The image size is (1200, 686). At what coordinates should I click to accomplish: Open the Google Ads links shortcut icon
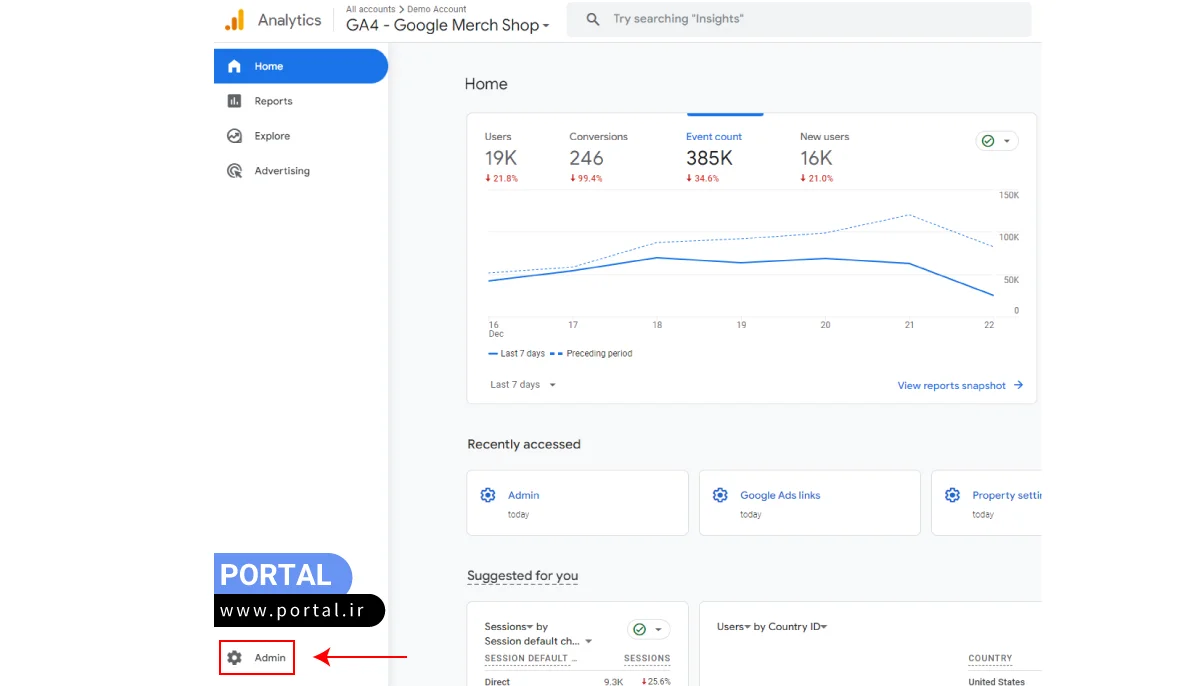click(720, 494)
